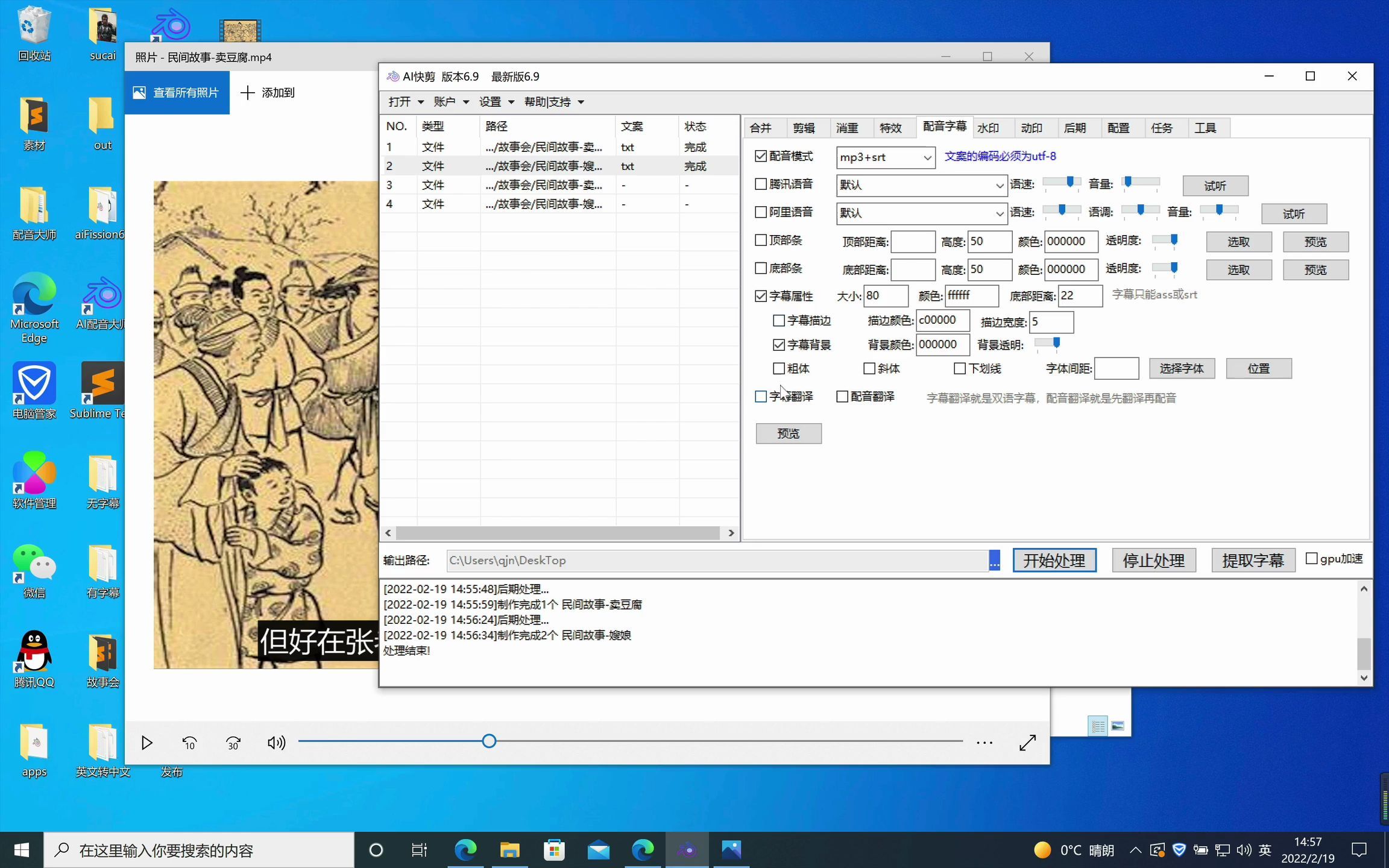1389x868 pixels.
Task: Click 试听 button for 腾讯语音
Action: coord(1215,186)
